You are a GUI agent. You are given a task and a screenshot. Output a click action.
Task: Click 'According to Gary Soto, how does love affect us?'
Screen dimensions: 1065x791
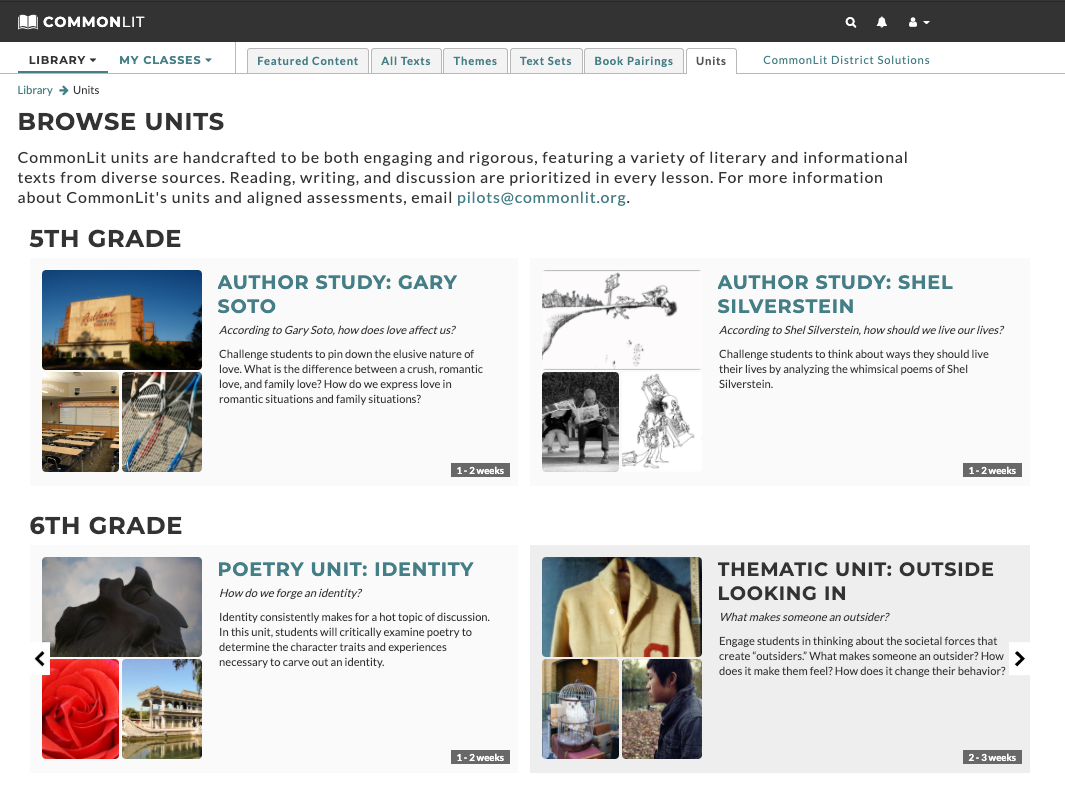pyautogui.click(x=337, y=330)
